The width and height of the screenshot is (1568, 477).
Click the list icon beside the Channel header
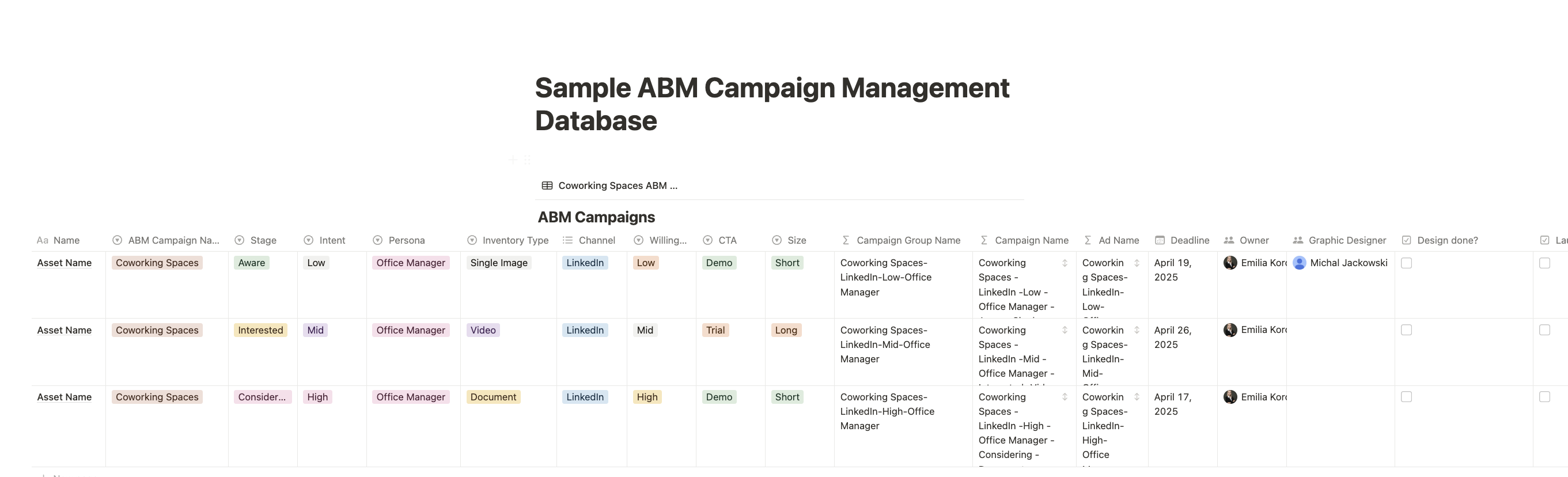[569, 240]
